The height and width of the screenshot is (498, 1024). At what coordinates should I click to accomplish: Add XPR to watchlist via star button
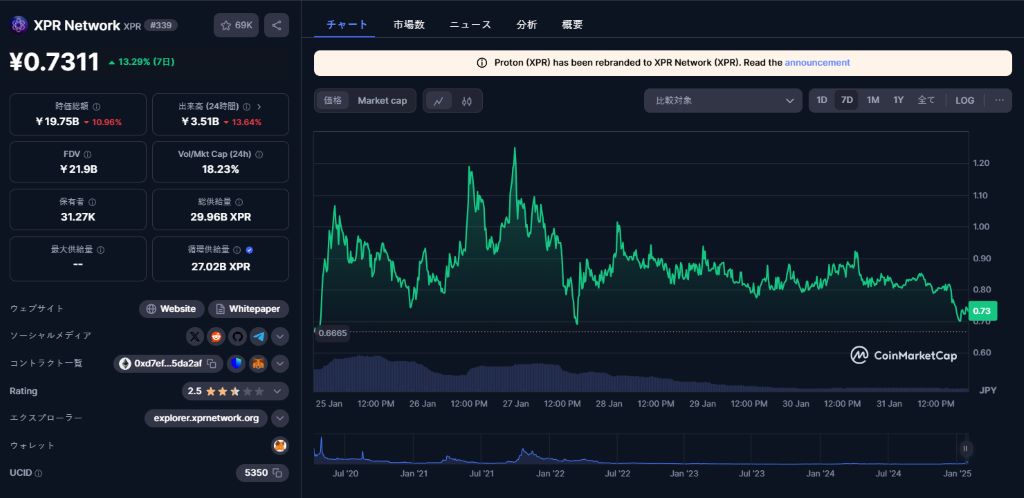pos(236,25)
